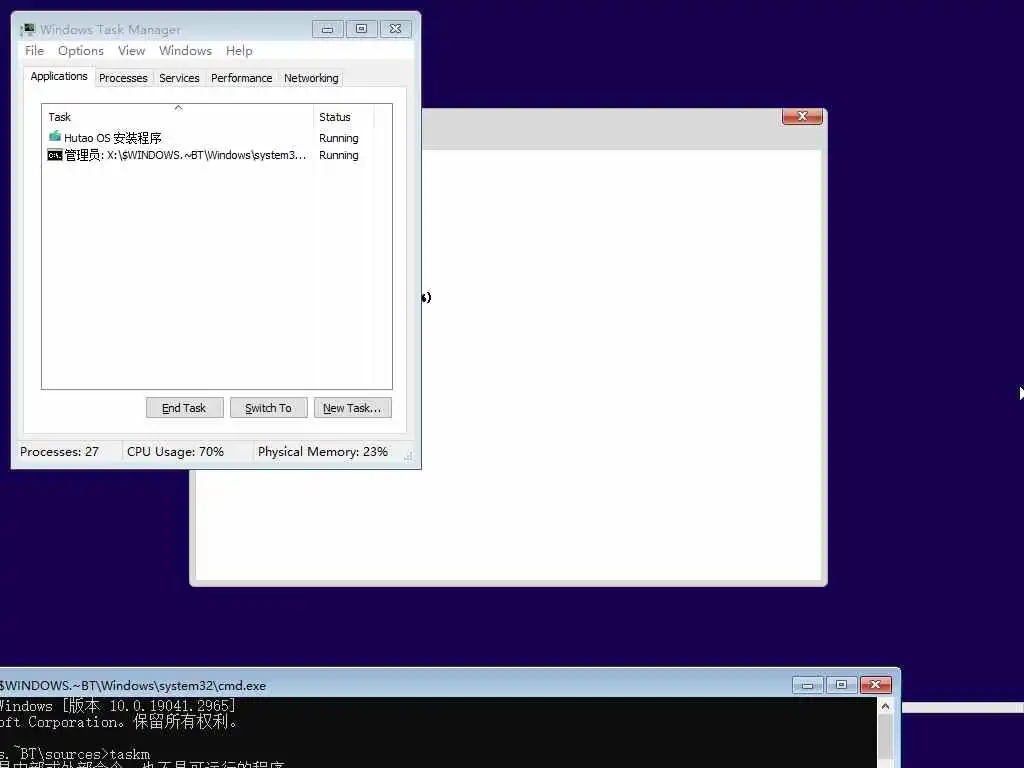This screenshot has width=1024, height=768.
Task: Click the Switch To button
Action: click(x=268, y=408)
